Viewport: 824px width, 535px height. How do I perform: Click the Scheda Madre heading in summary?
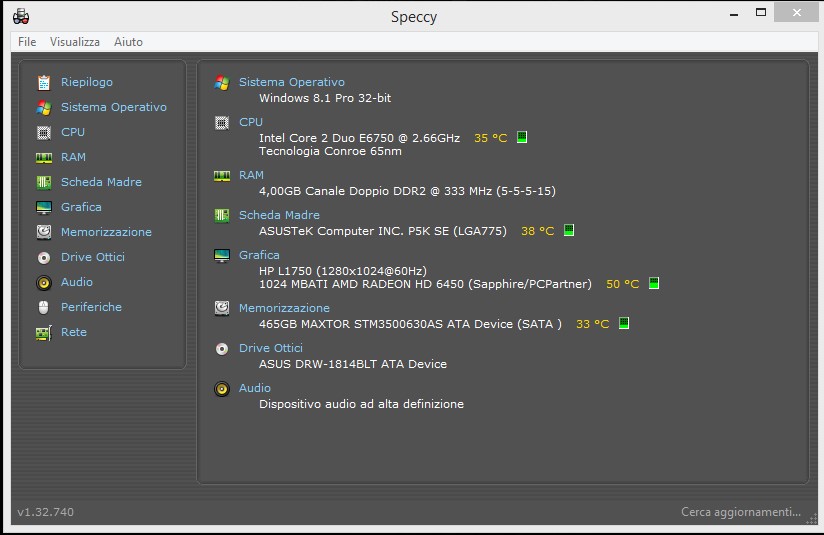pyautogui.click(x=279, y=215)
